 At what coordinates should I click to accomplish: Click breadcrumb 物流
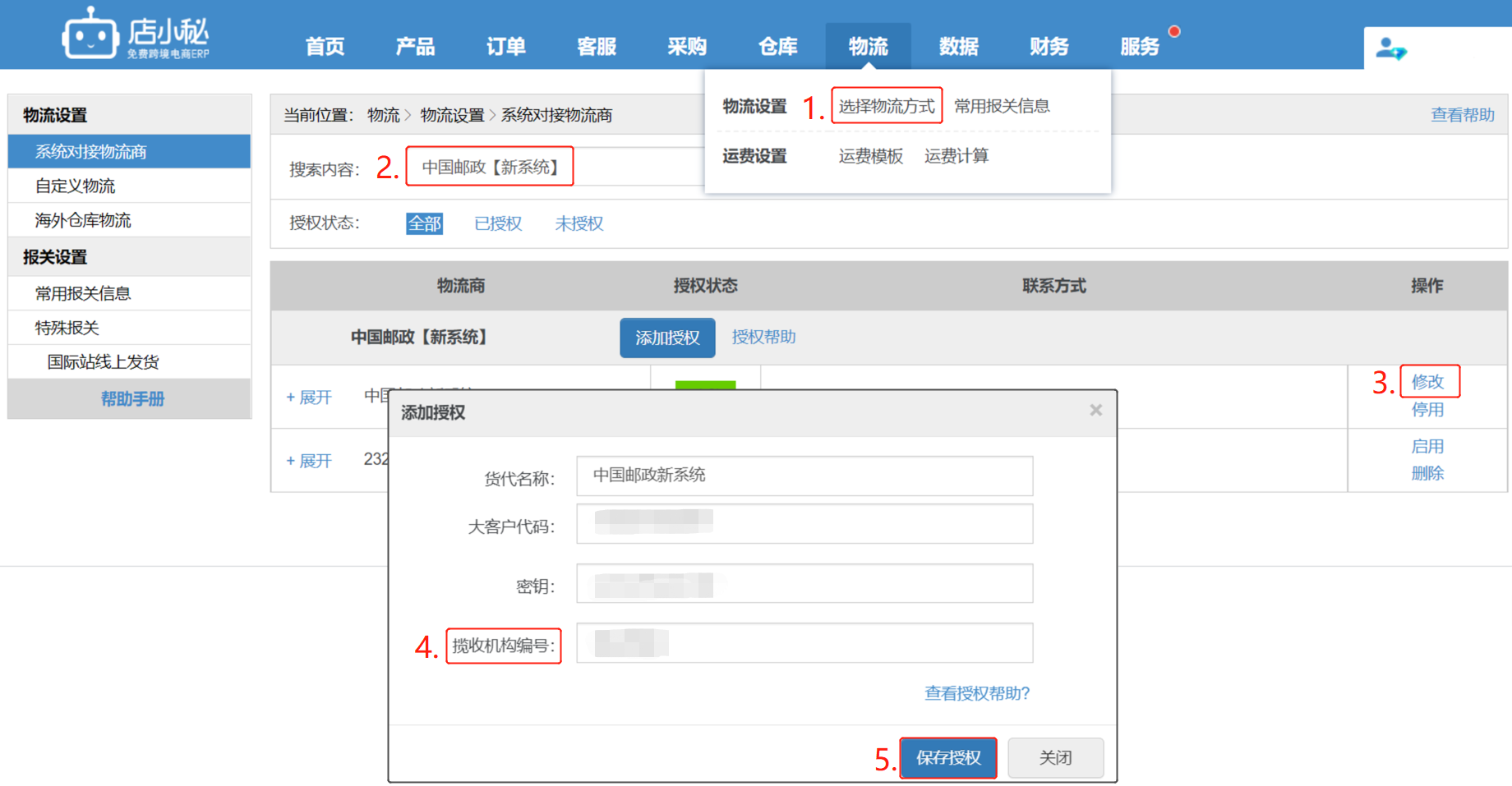pyautogui.click(x=384, y=115)
